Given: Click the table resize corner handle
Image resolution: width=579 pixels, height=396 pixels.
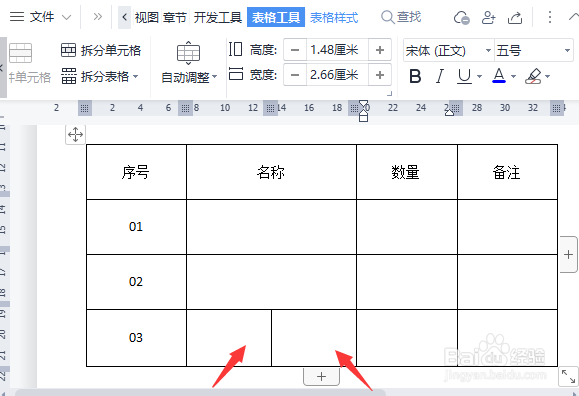Looking at the screenshot, I should [x=568, y=377].
